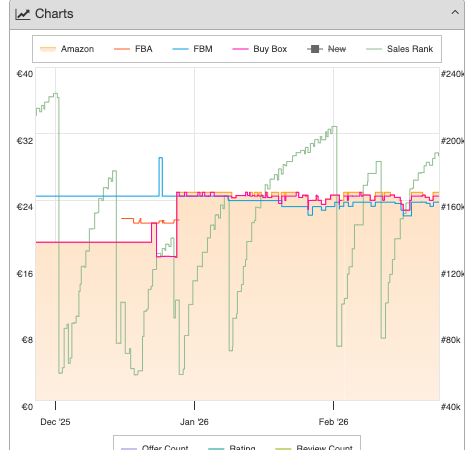Click the Charts line-graph icon

click(x=23, y=14)
